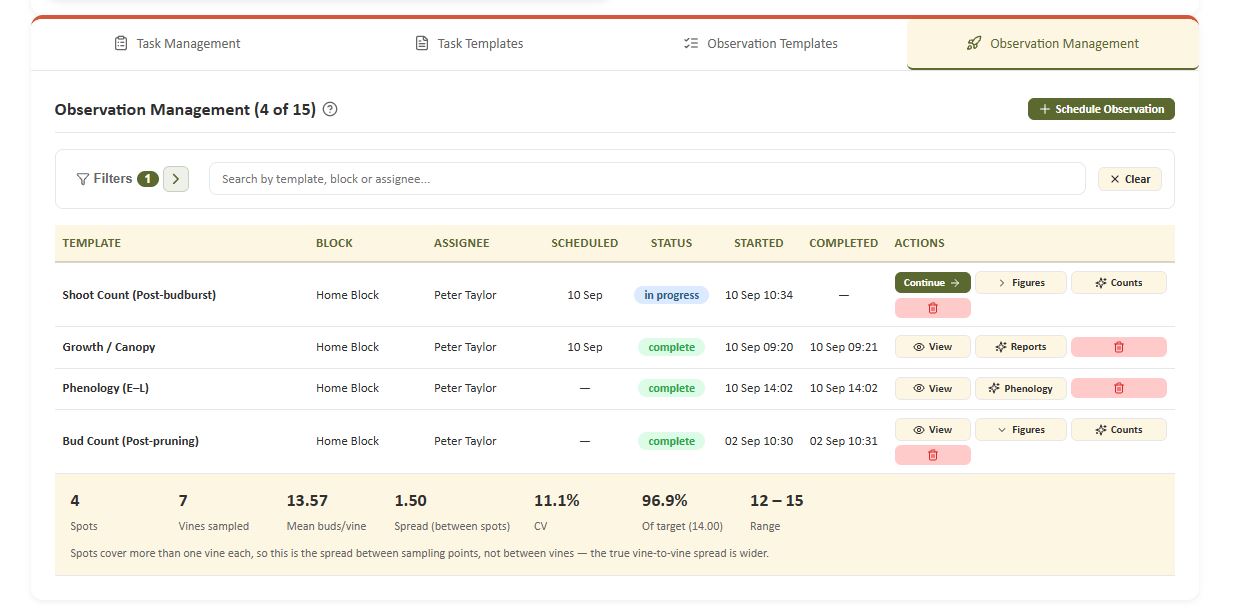Expand the filters chevron button
This screenshot has width=1235, height=614.
tap(176, 179)
